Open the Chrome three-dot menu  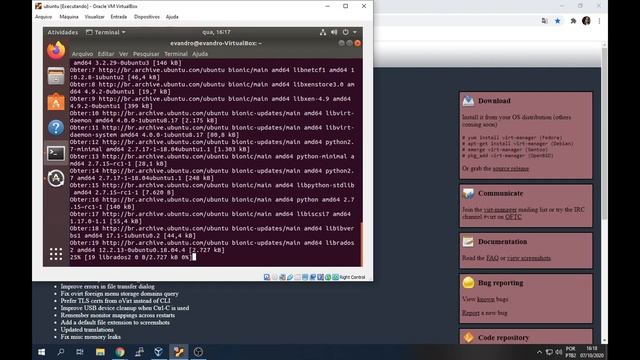click(x=599, y=21)
